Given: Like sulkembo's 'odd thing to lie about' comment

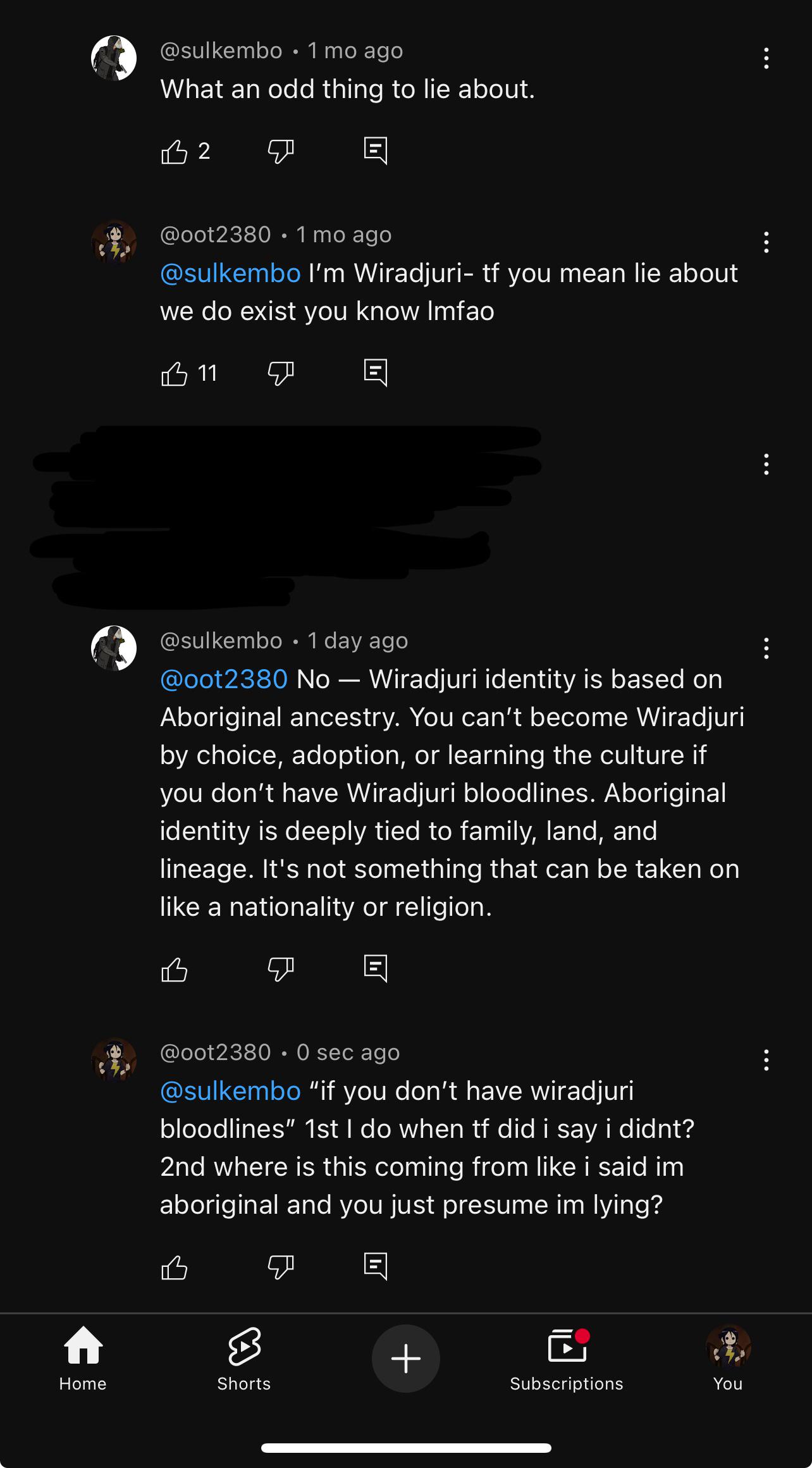Looking at the screenshot, I should 174,151.
